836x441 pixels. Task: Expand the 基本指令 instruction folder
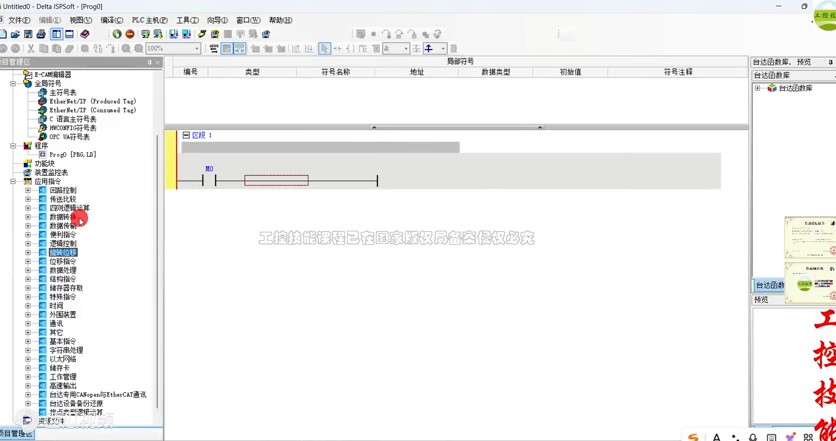pyautogui.click(x=28, y=341)
